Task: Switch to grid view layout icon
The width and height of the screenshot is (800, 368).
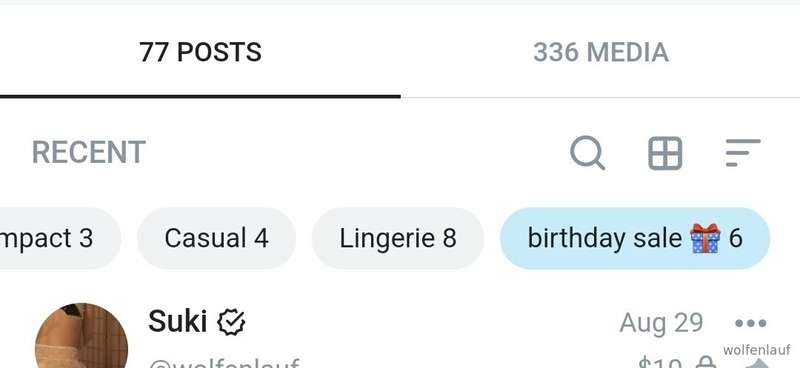Action: pyautogui.click(x=665, y=153)
